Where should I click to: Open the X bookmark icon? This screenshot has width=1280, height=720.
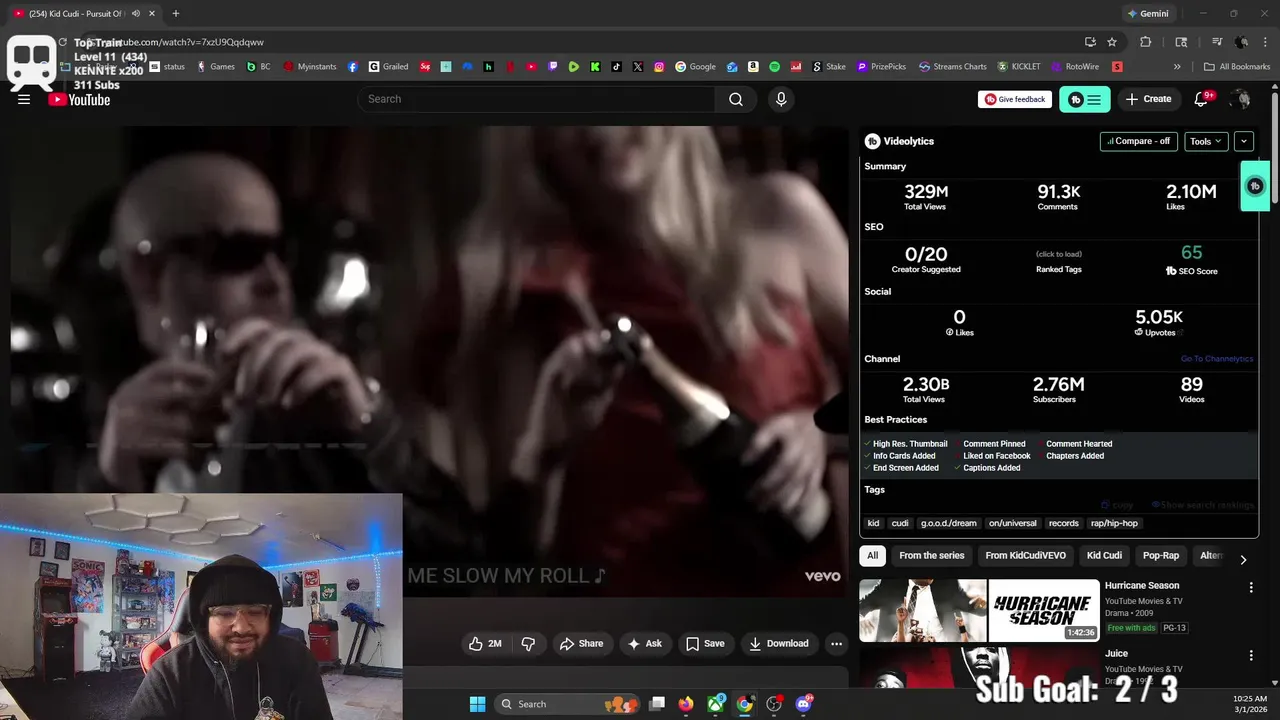pos(638,67)
